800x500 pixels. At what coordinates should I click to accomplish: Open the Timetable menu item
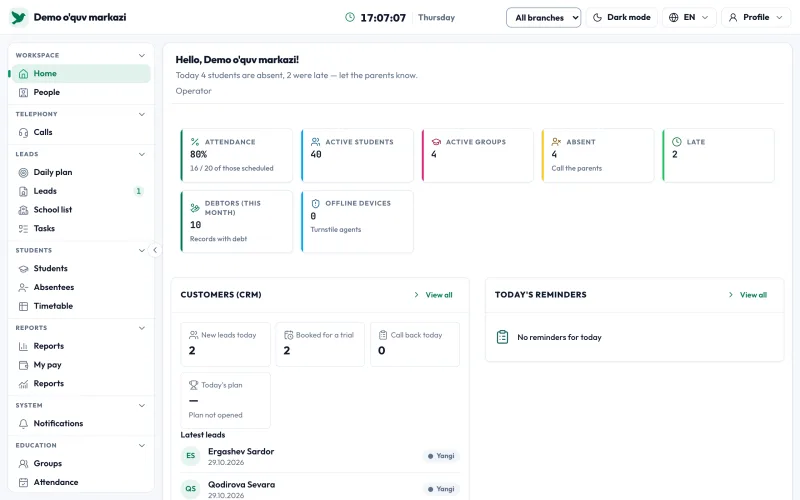click(81, 306)
